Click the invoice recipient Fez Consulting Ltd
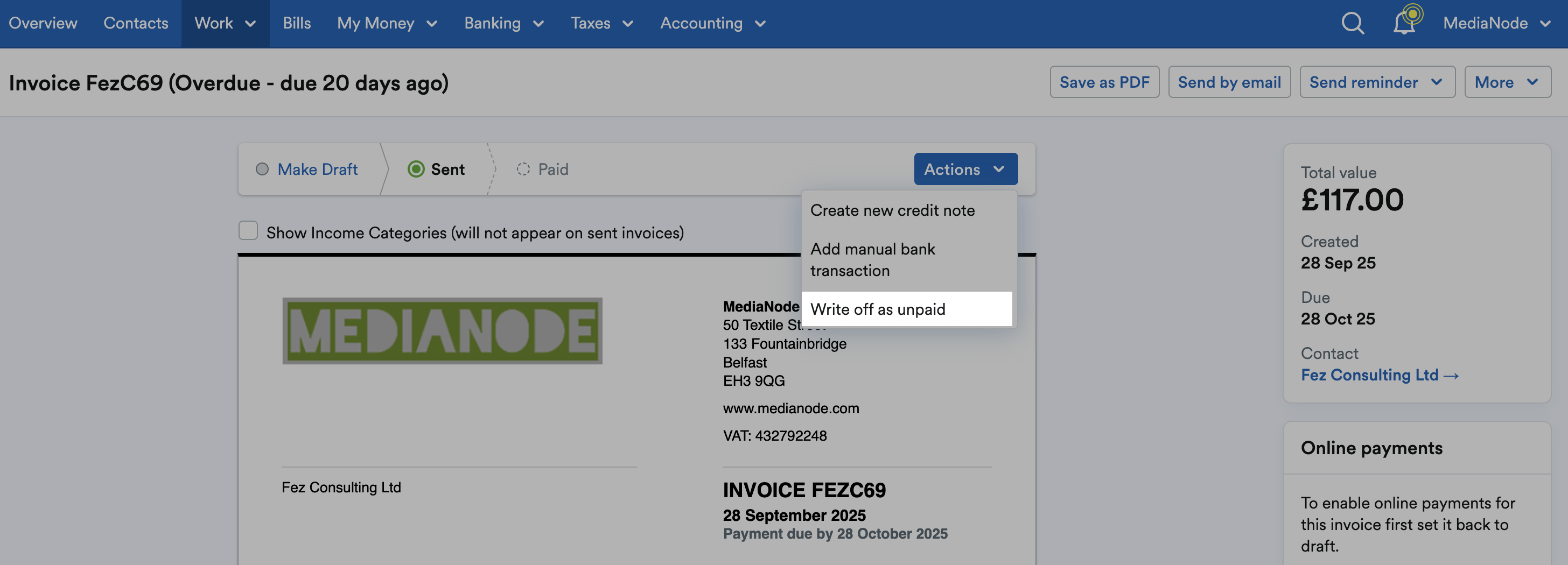This screenshot has height=565, width=1568. pyautogui.click(x=341, y=487)
